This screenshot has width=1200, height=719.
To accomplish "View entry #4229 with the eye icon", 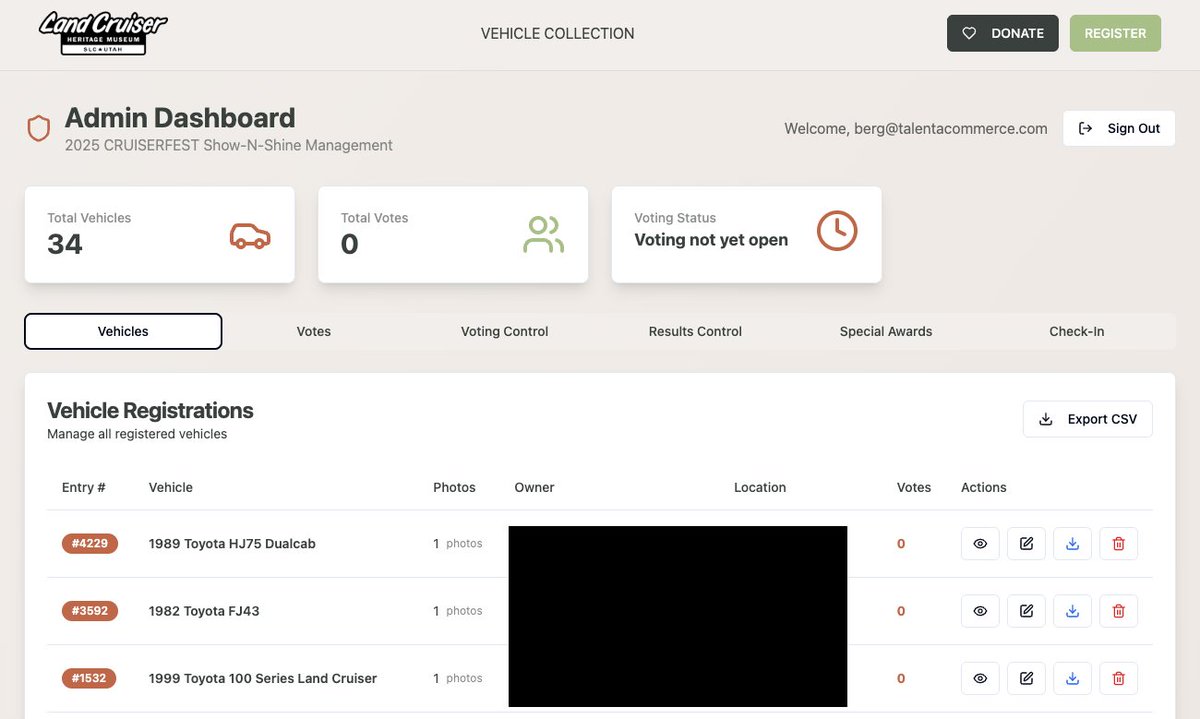I will 980,543.
